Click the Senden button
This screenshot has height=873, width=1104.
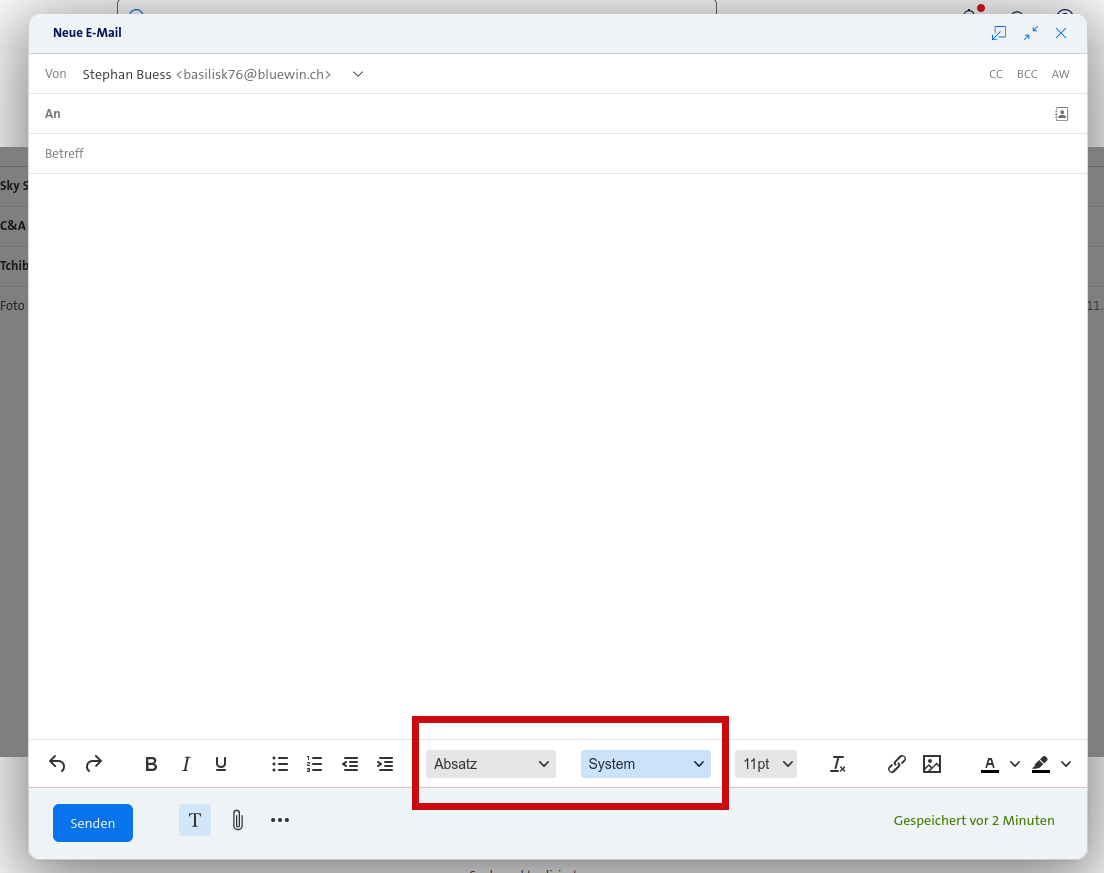tap(93, 823)
